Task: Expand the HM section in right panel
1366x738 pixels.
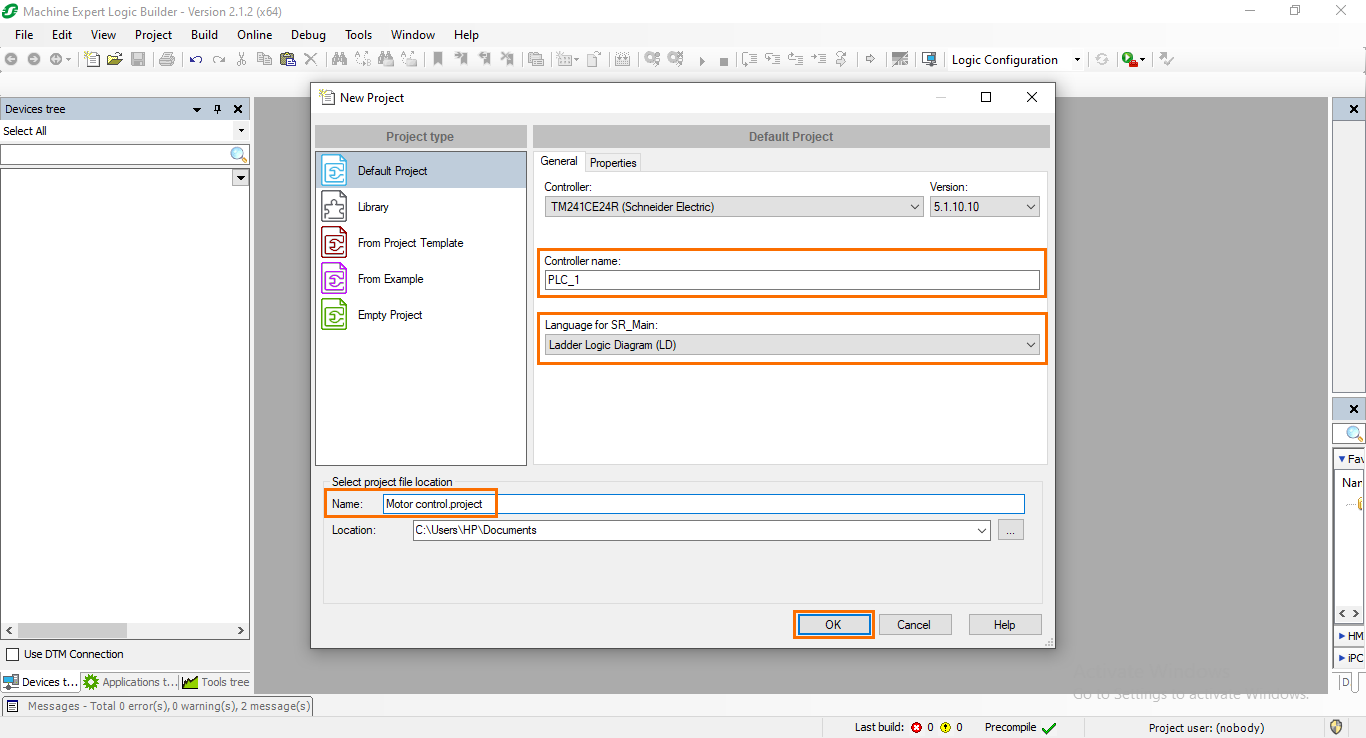Action: [1350, 636]
